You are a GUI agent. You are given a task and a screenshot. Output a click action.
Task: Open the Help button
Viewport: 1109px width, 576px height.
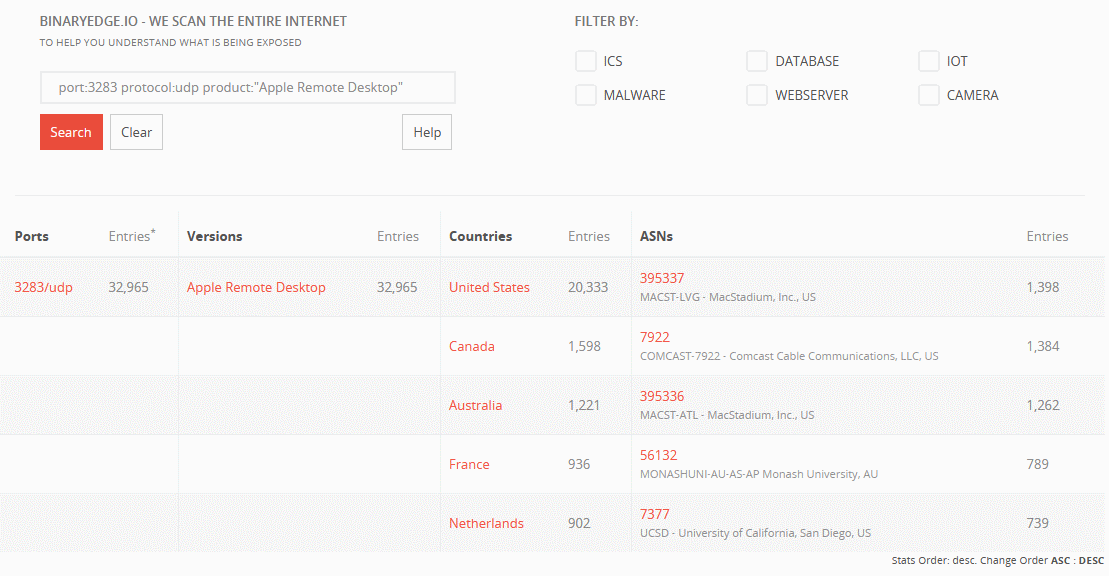[427, 132]
